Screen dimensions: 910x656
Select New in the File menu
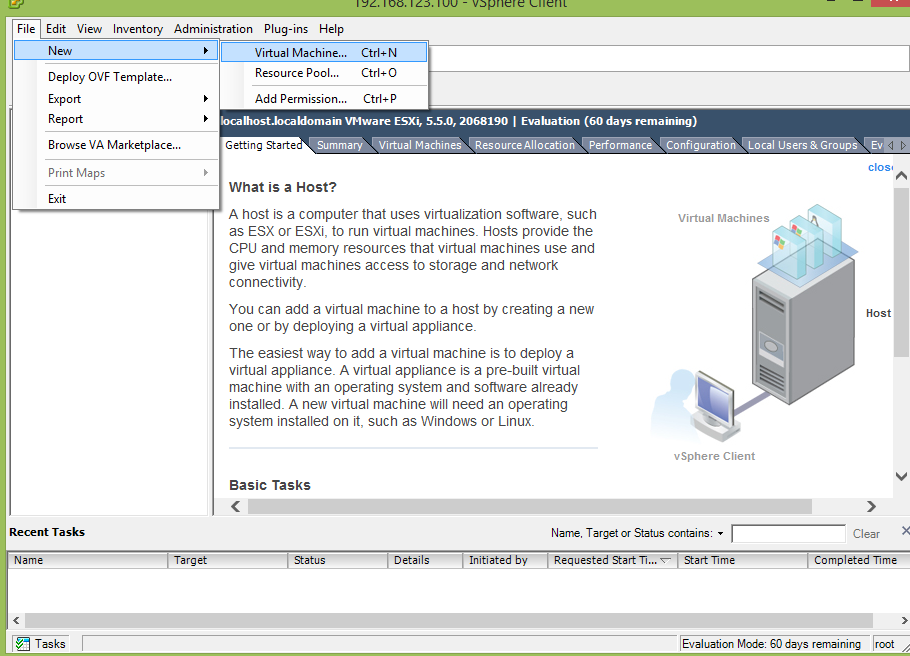tap(116, 51)
